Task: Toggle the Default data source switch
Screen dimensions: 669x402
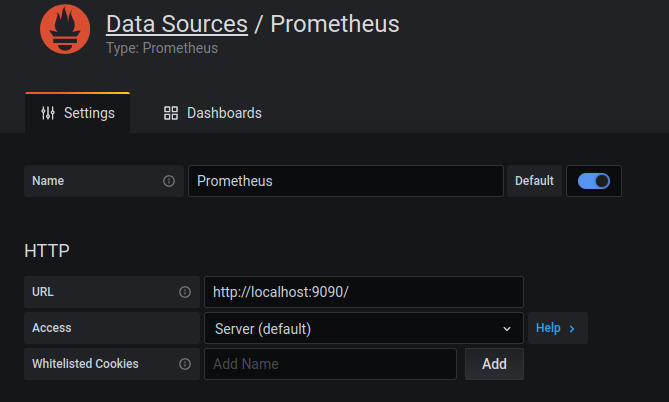Action: [x=594, y=181]
